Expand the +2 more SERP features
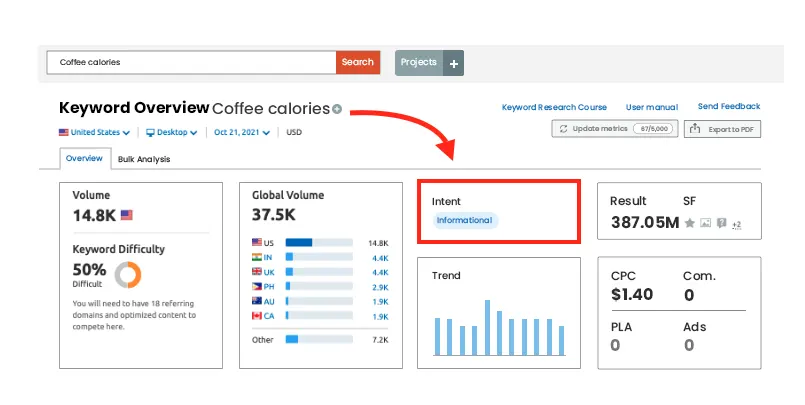 (x=737, y=225)
